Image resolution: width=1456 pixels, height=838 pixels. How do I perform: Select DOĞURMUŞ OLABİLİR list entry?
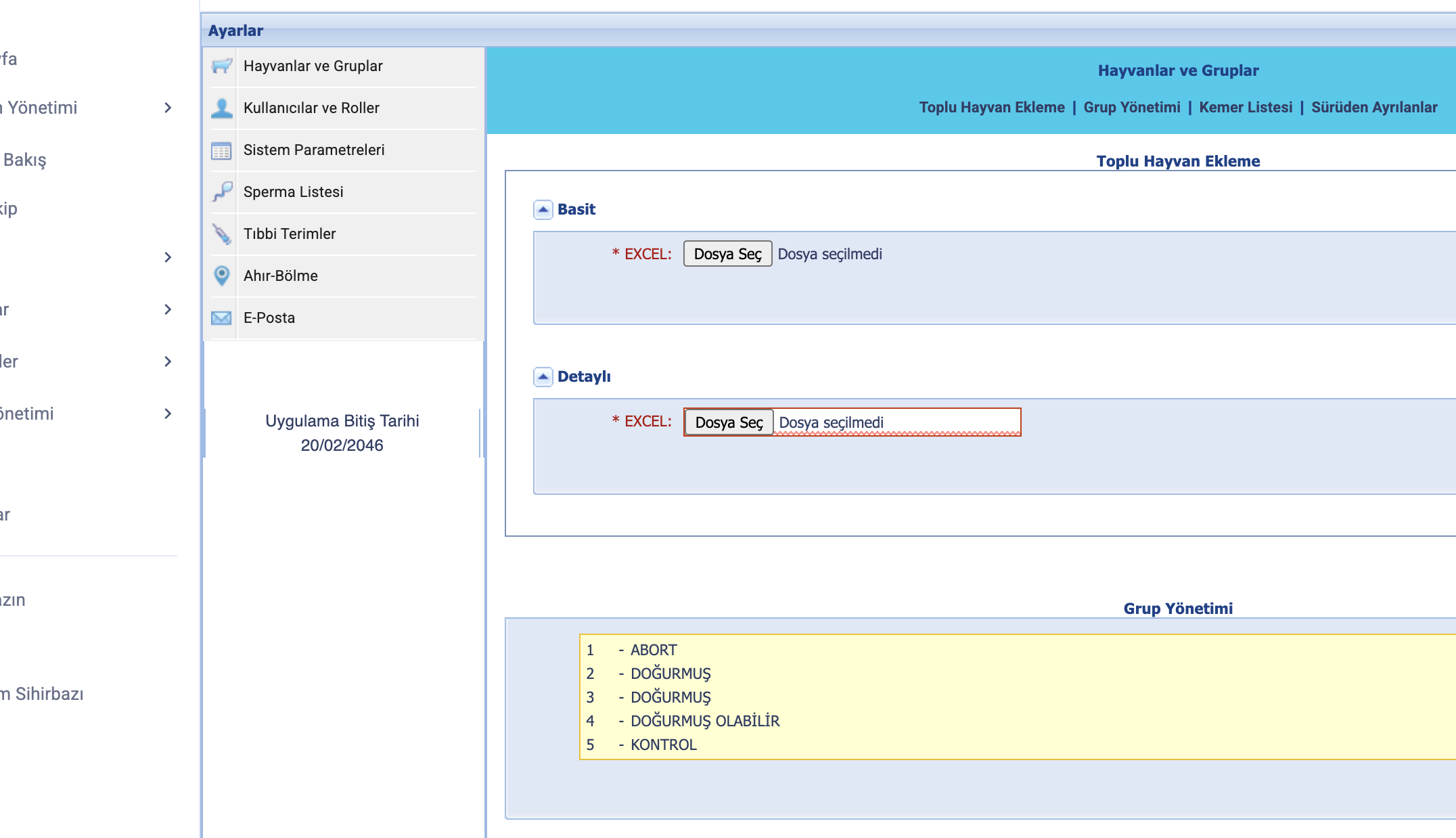[704, 722]
